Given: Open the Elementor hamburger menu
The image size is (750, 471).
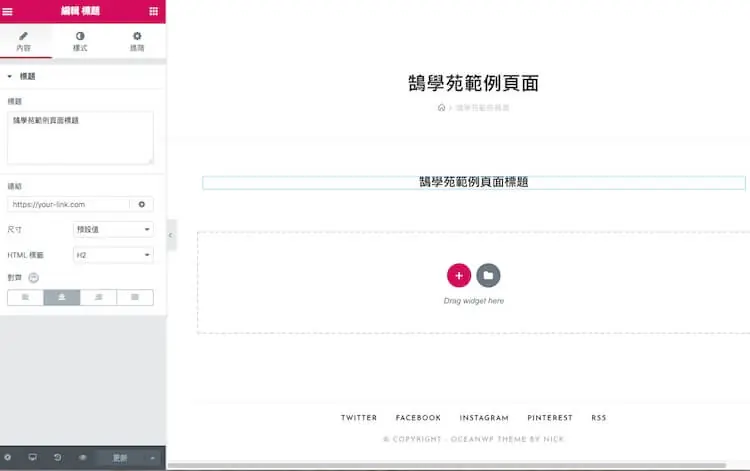Looking at the screenshot, I should click(8, 11).
